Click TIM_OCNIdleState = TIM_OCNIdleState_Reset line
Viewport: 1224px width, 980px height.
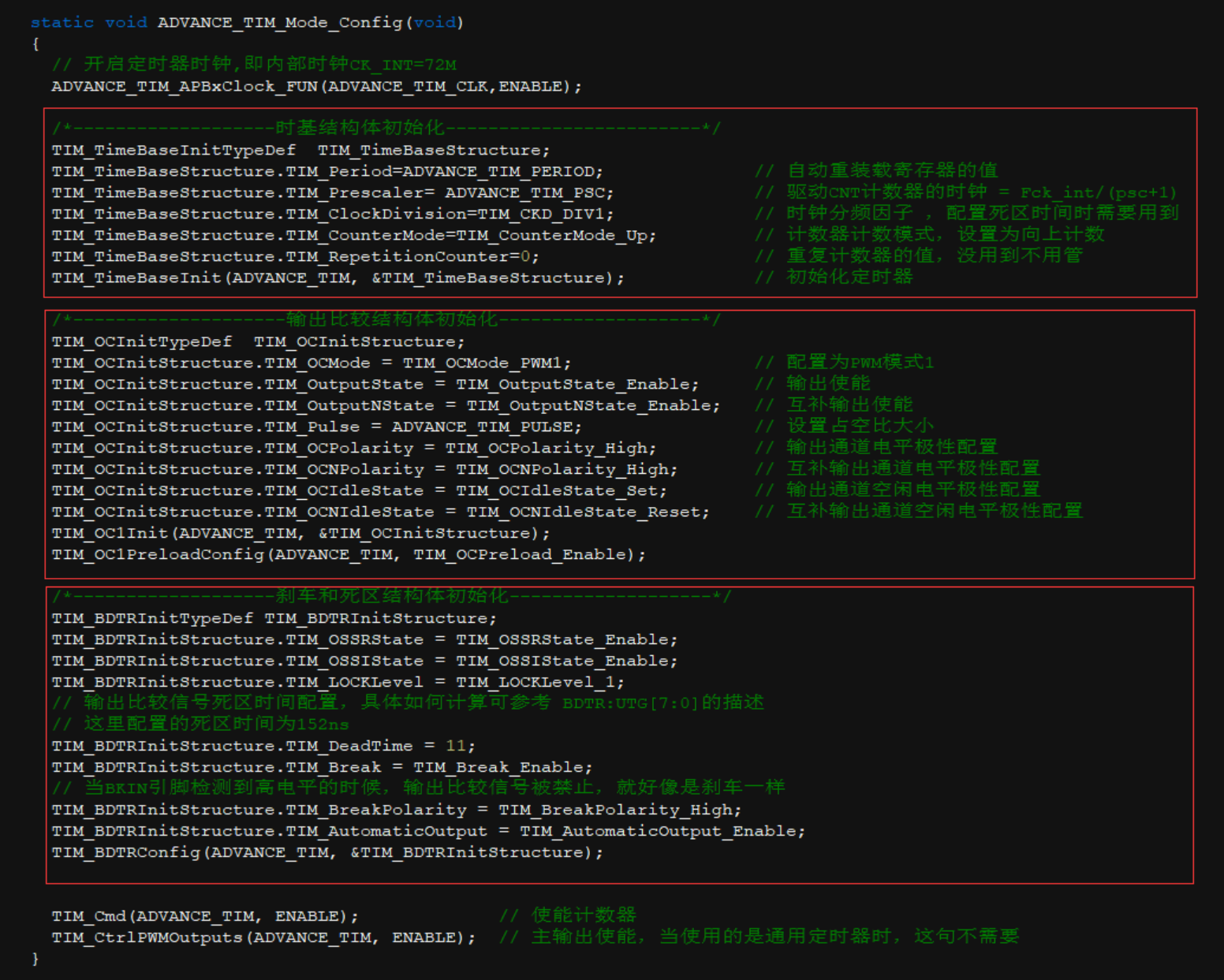click(381, 512)
